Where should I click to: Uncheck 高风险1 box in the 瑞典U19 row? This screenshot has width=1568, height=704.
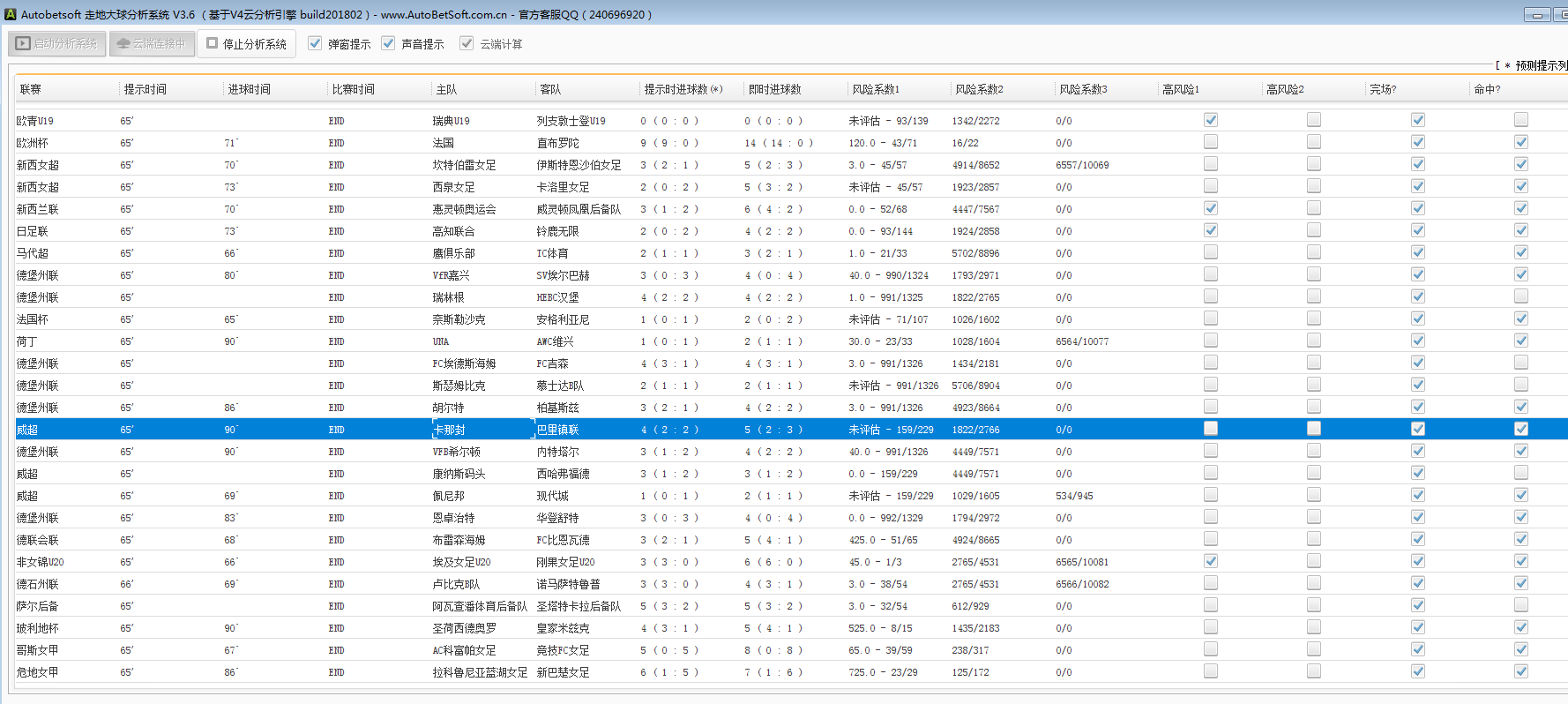pos(1210,120)
